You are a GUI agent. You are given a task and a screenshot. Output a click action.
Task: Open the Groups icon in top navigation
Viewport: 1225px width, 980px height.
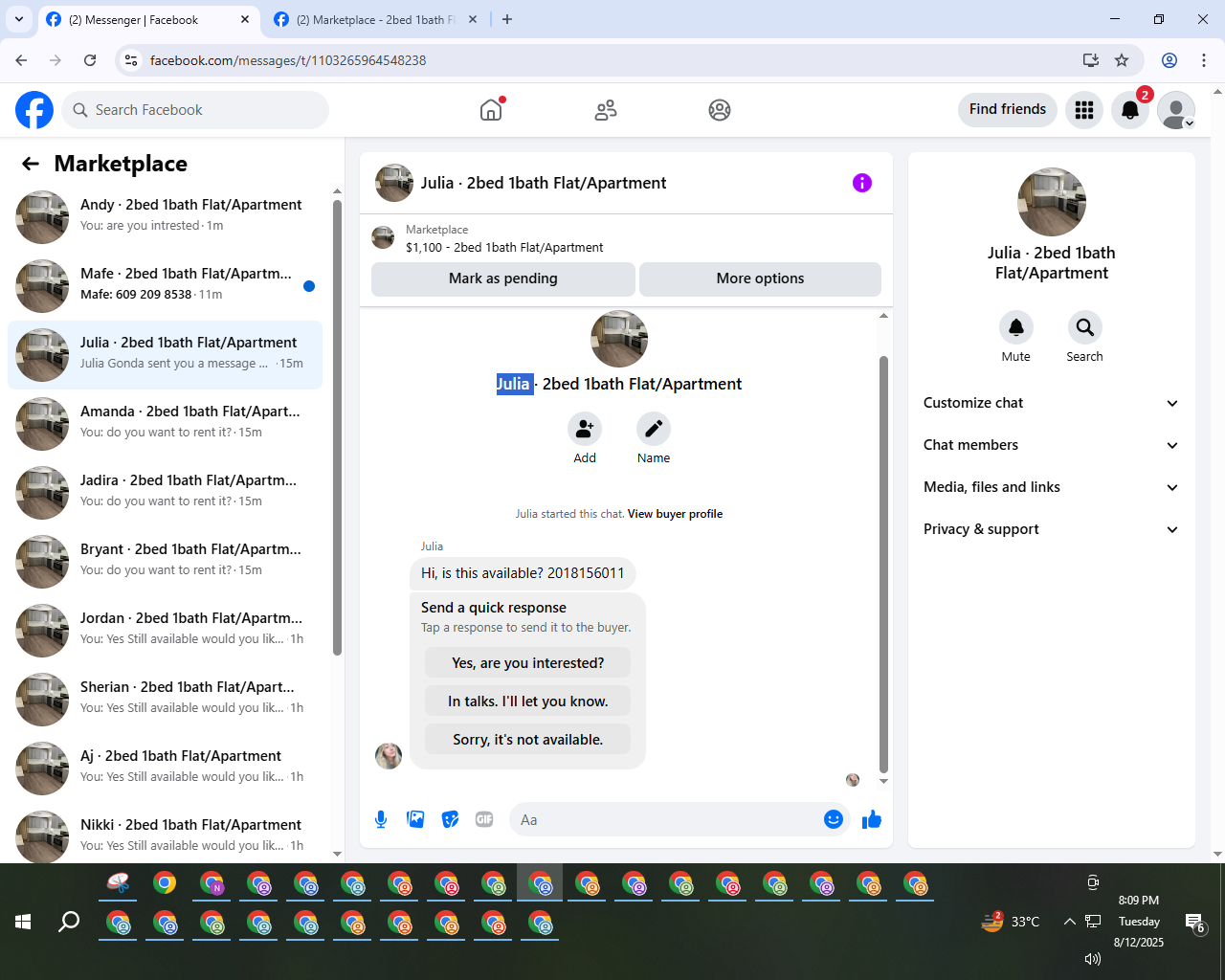720,110
